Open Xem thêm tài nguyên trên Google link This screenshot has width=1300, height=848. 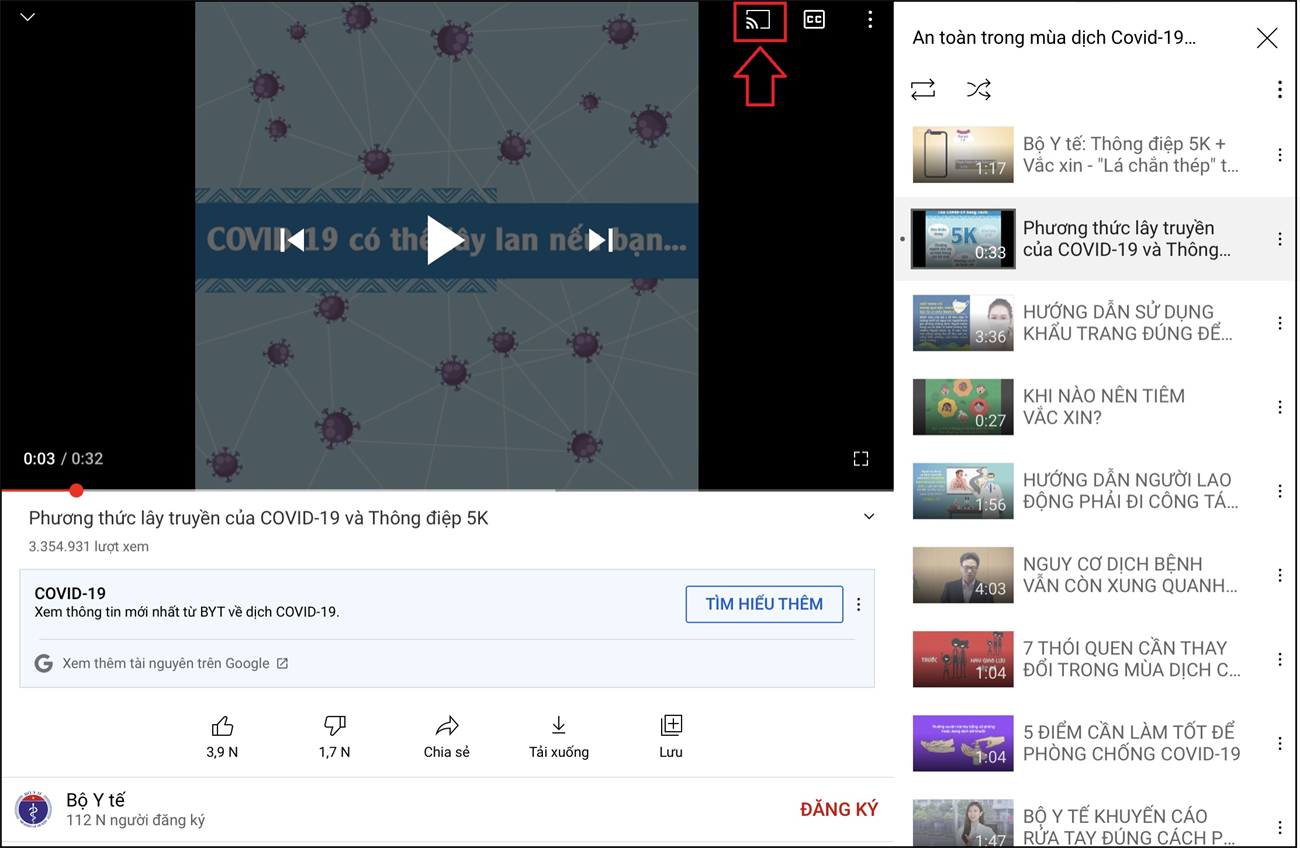[x=175, y=663]
